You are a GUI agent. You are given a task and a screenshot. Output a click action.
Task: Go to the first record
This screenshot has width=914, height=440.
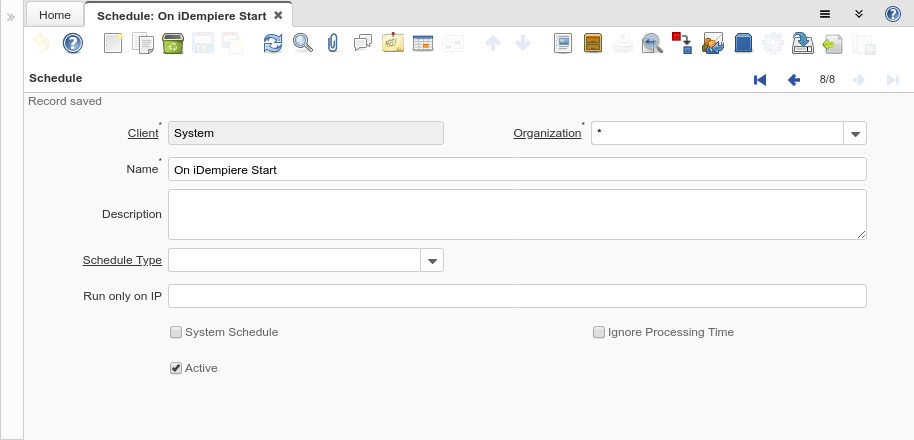click(x=760, y=80)
